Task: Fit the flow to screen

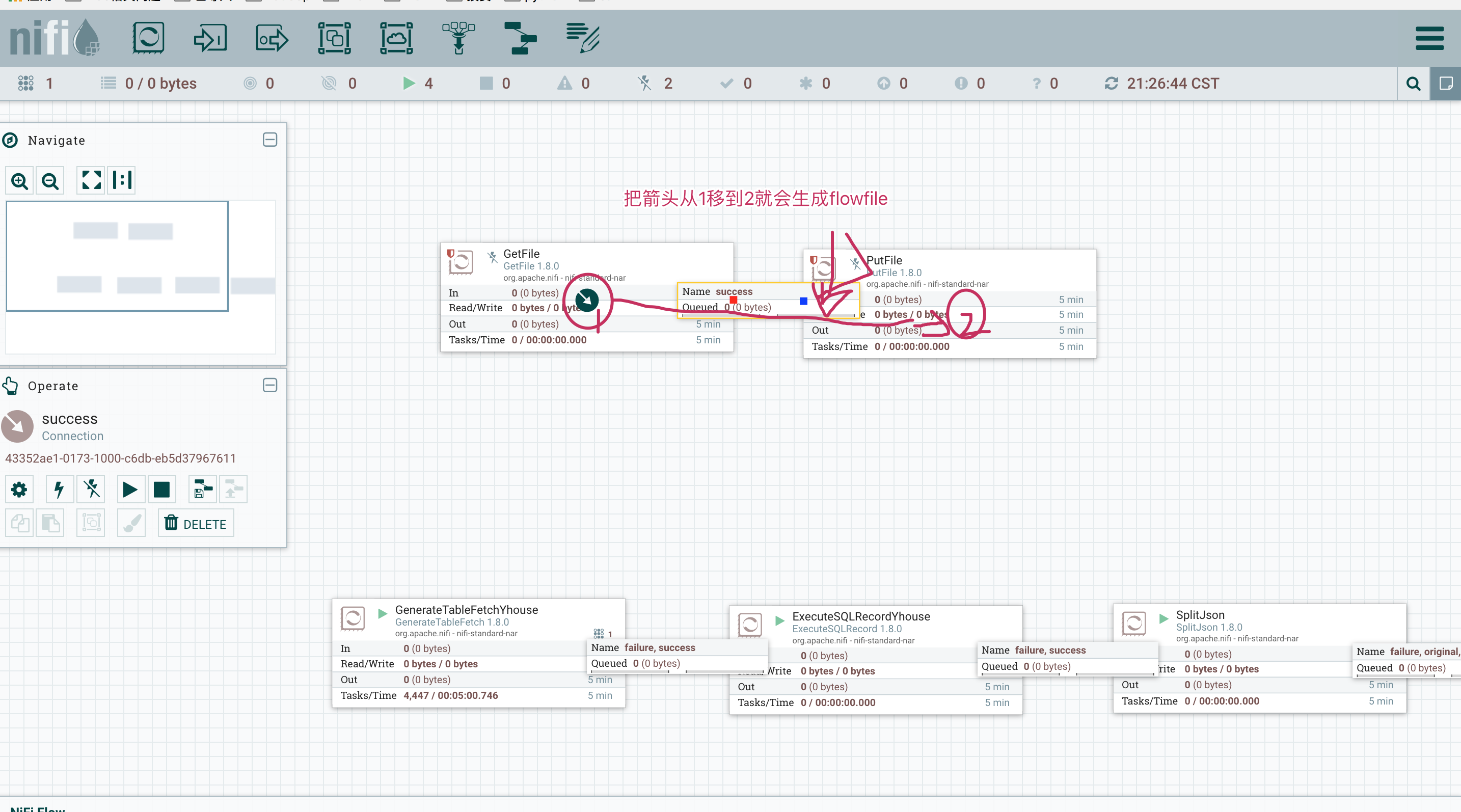Action: 91,180
